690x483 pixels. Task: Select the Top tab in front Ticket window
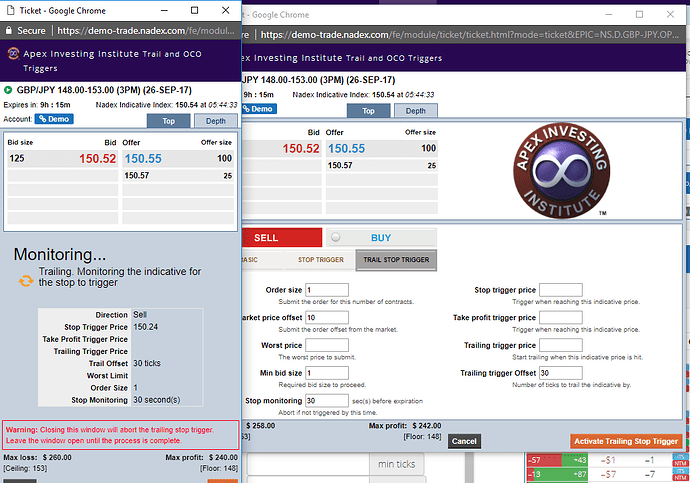pyautogui.click(x=169, y=121)
